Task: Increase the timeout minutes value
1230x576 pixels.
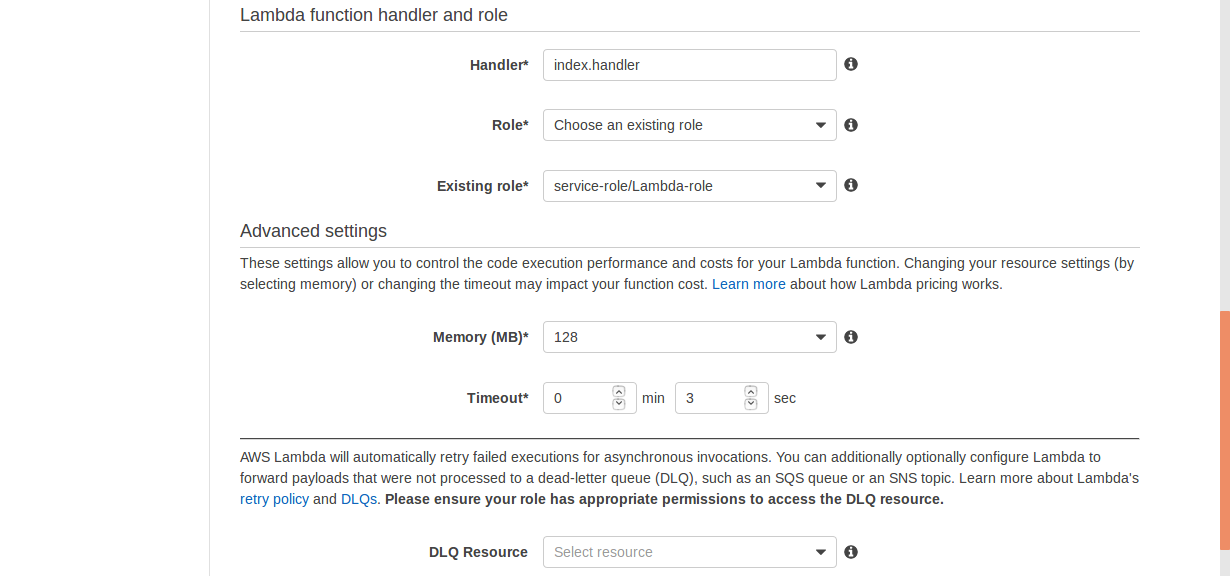Action: pos(619,392)
